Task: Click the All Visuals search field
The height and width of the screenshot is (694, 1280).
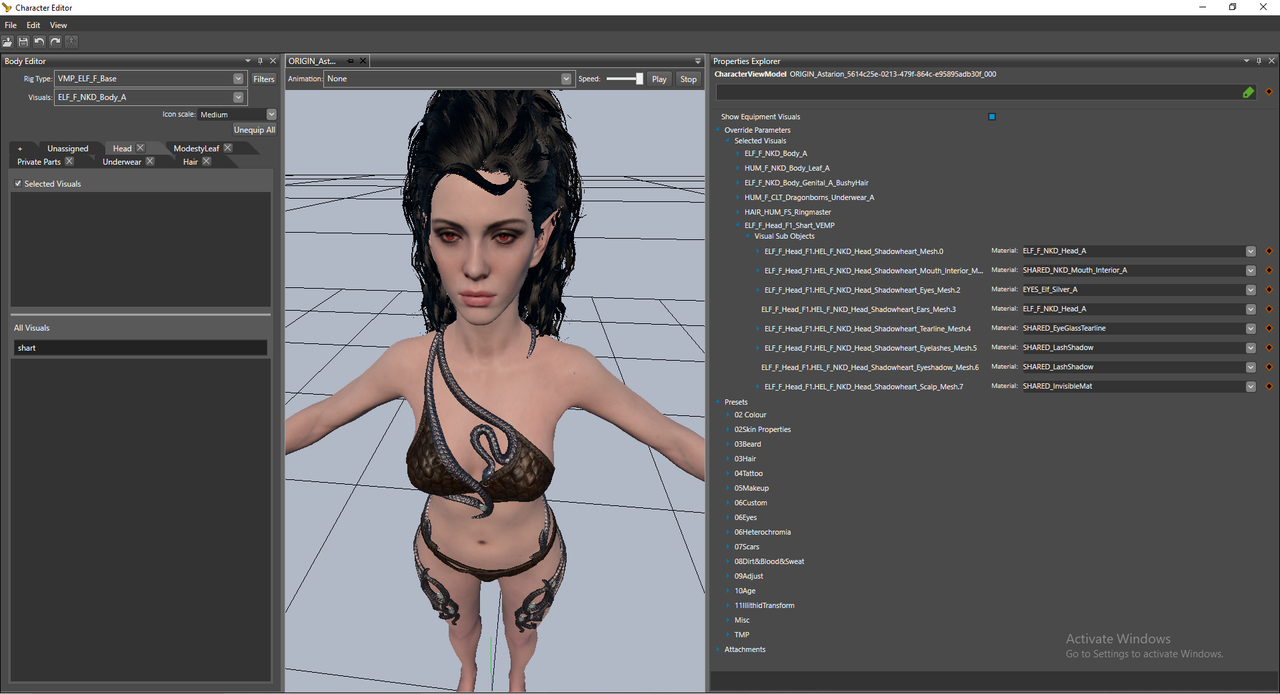Action: click(140, 348)
